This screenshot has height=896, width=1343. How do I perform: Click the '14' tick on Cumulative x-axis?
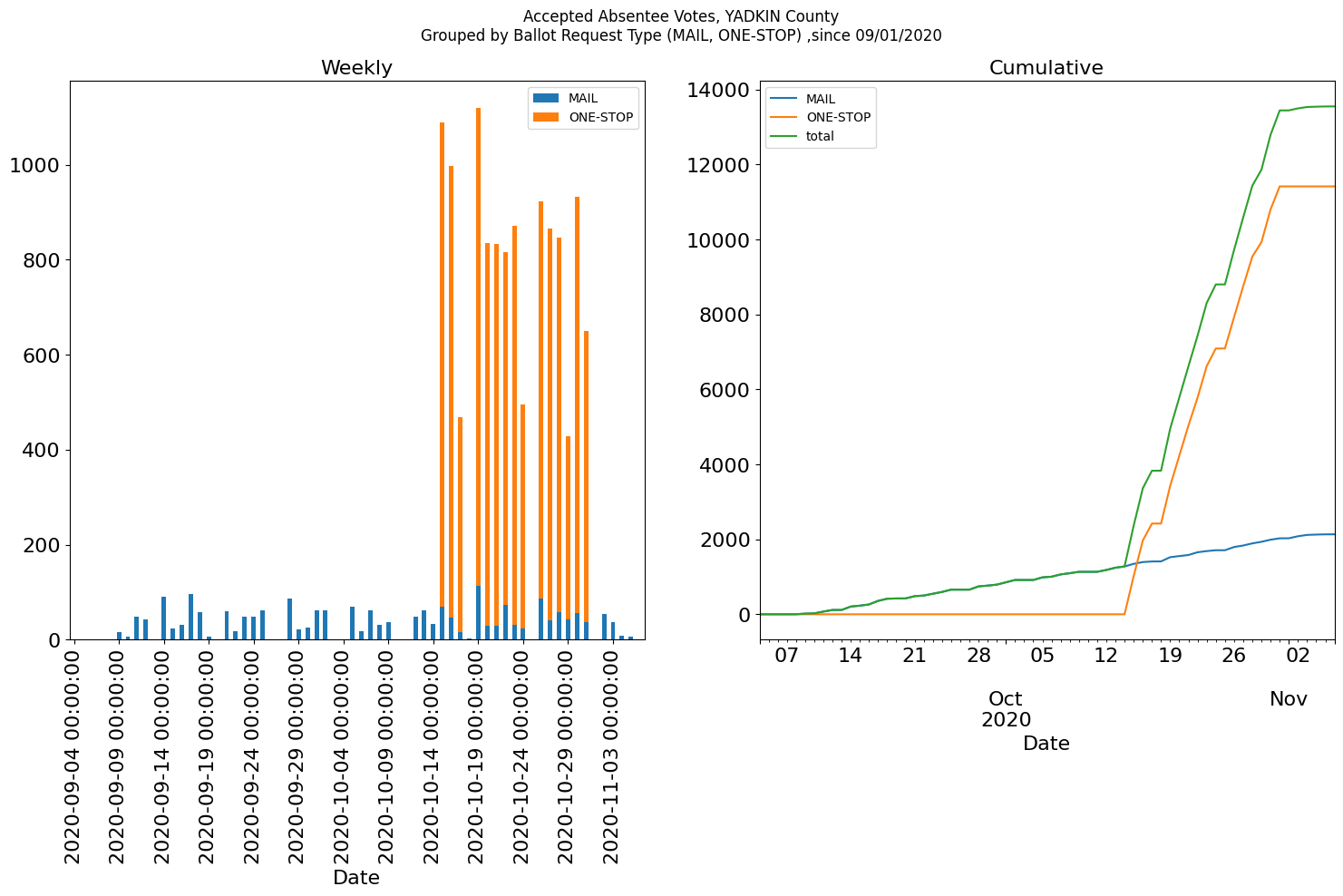pyautogui.click(x=850, y=656)
